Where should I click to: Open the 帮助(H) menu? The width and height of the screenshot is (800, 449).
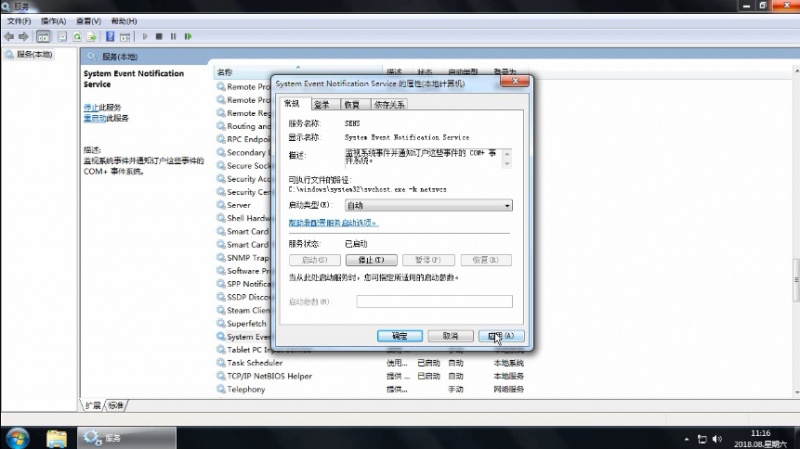point(124,21)
